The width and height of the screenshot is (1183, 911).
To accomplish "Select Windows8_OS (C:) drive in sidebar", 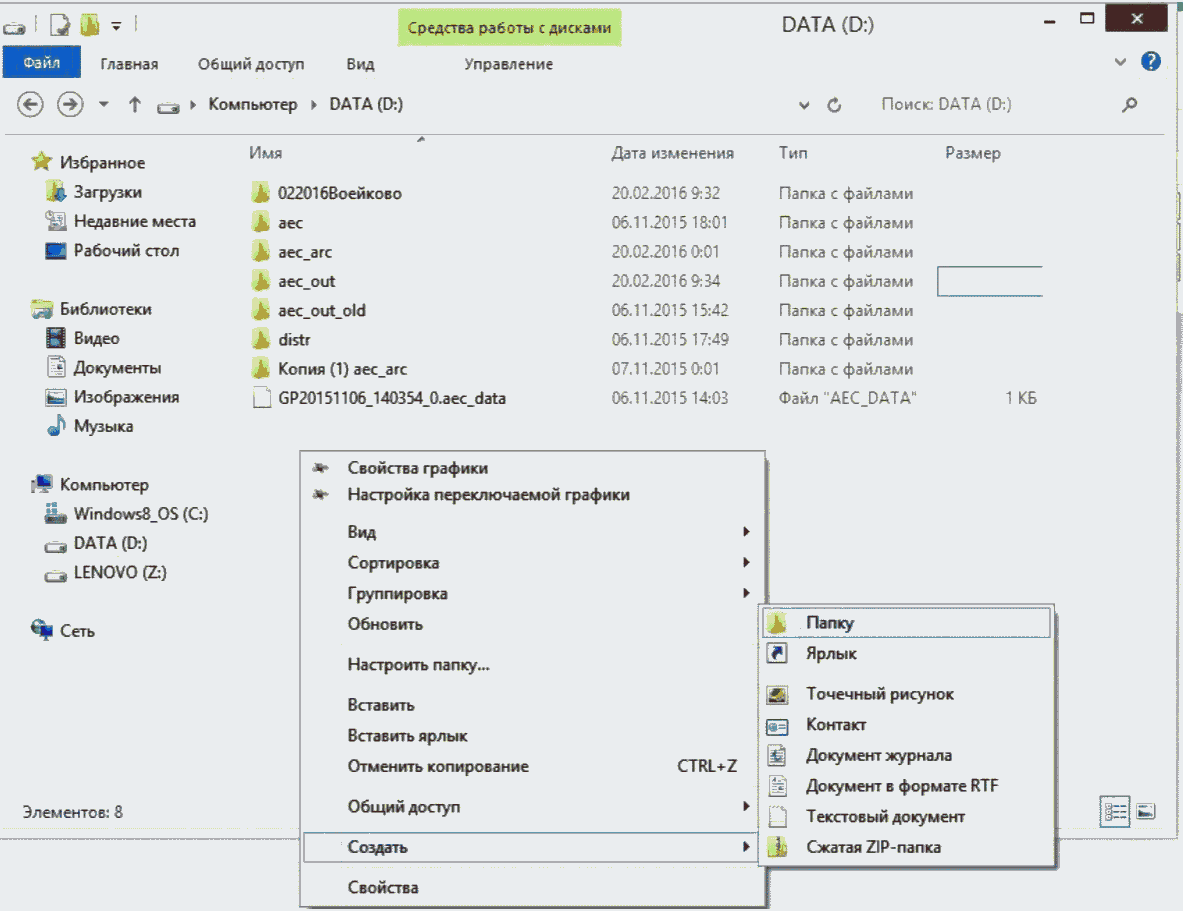I will pos(140,514).
